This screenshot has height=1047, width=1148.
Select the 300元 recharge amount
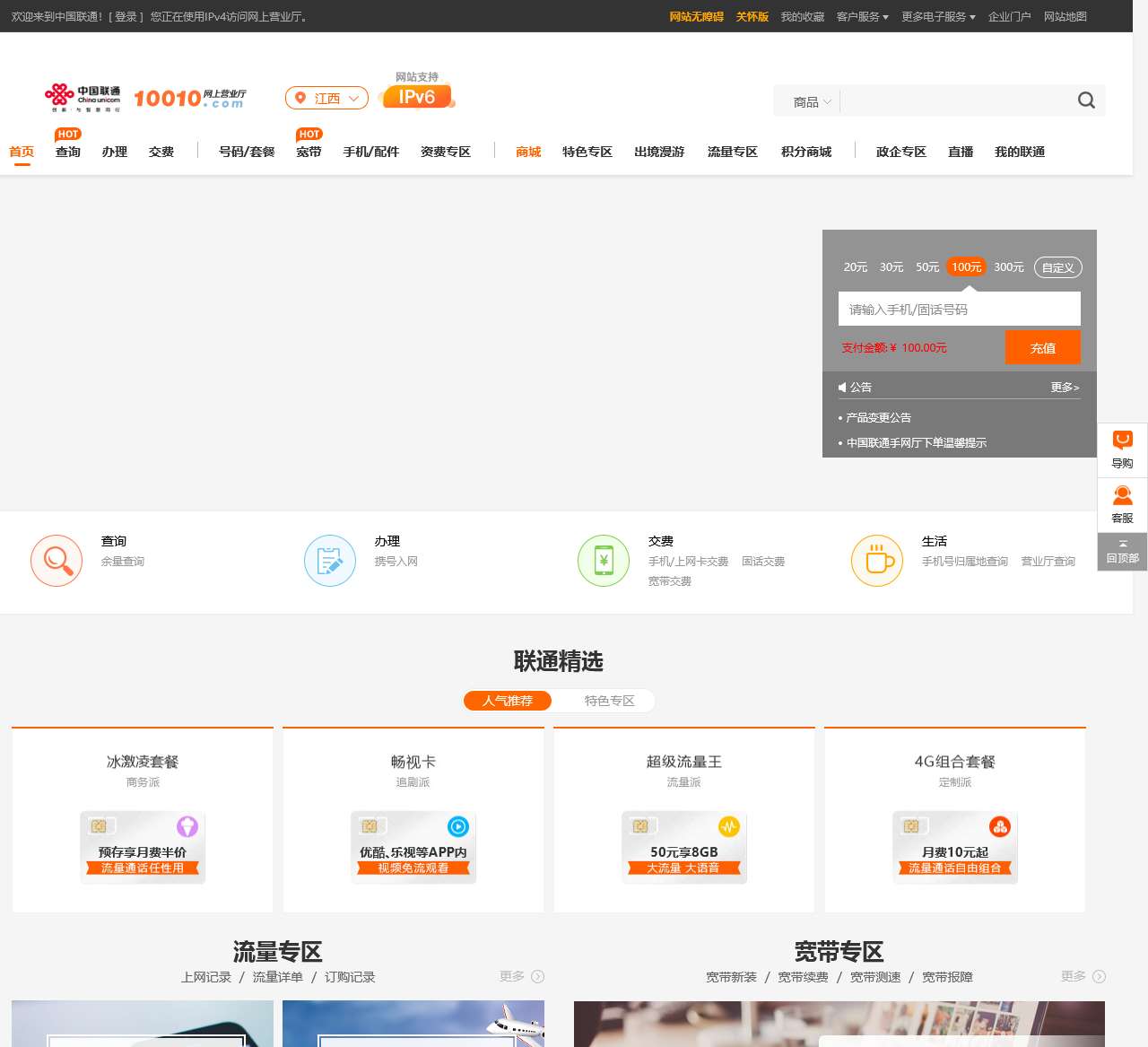point(1009,267)
